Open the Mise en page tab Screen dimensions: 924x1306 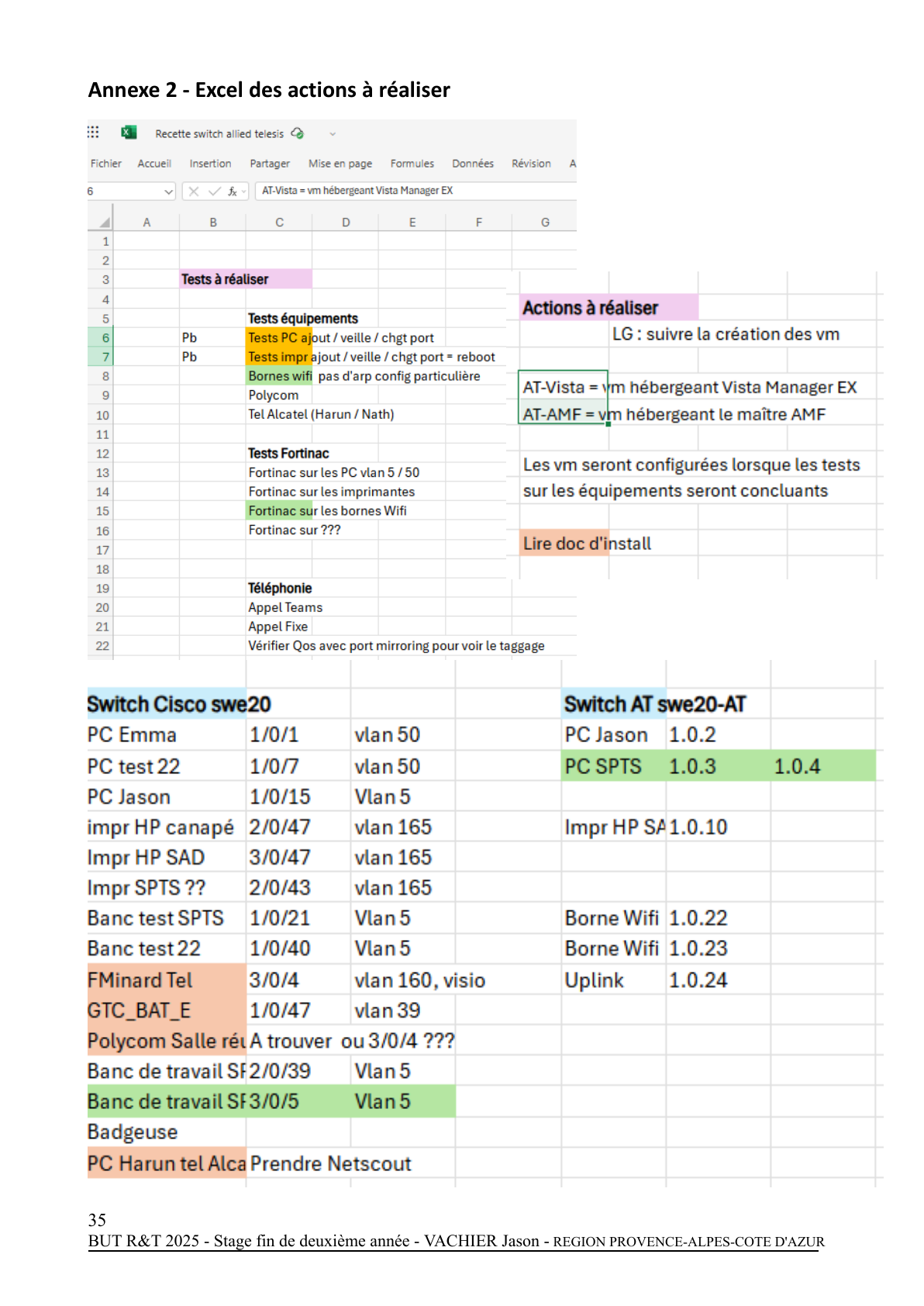(340, 164)
